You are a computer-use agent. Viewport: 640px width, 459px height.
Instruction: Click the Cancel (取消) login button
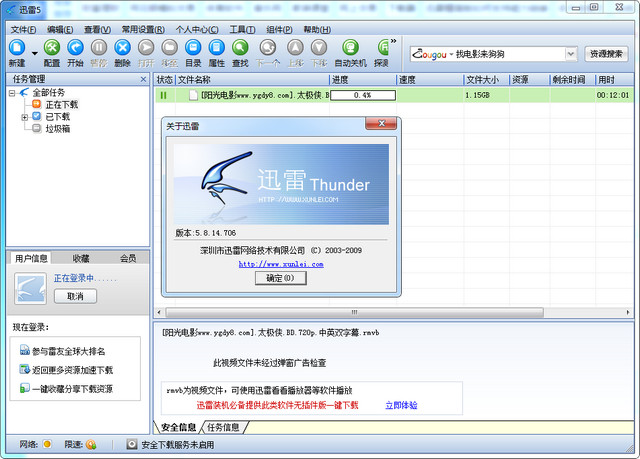76,296
